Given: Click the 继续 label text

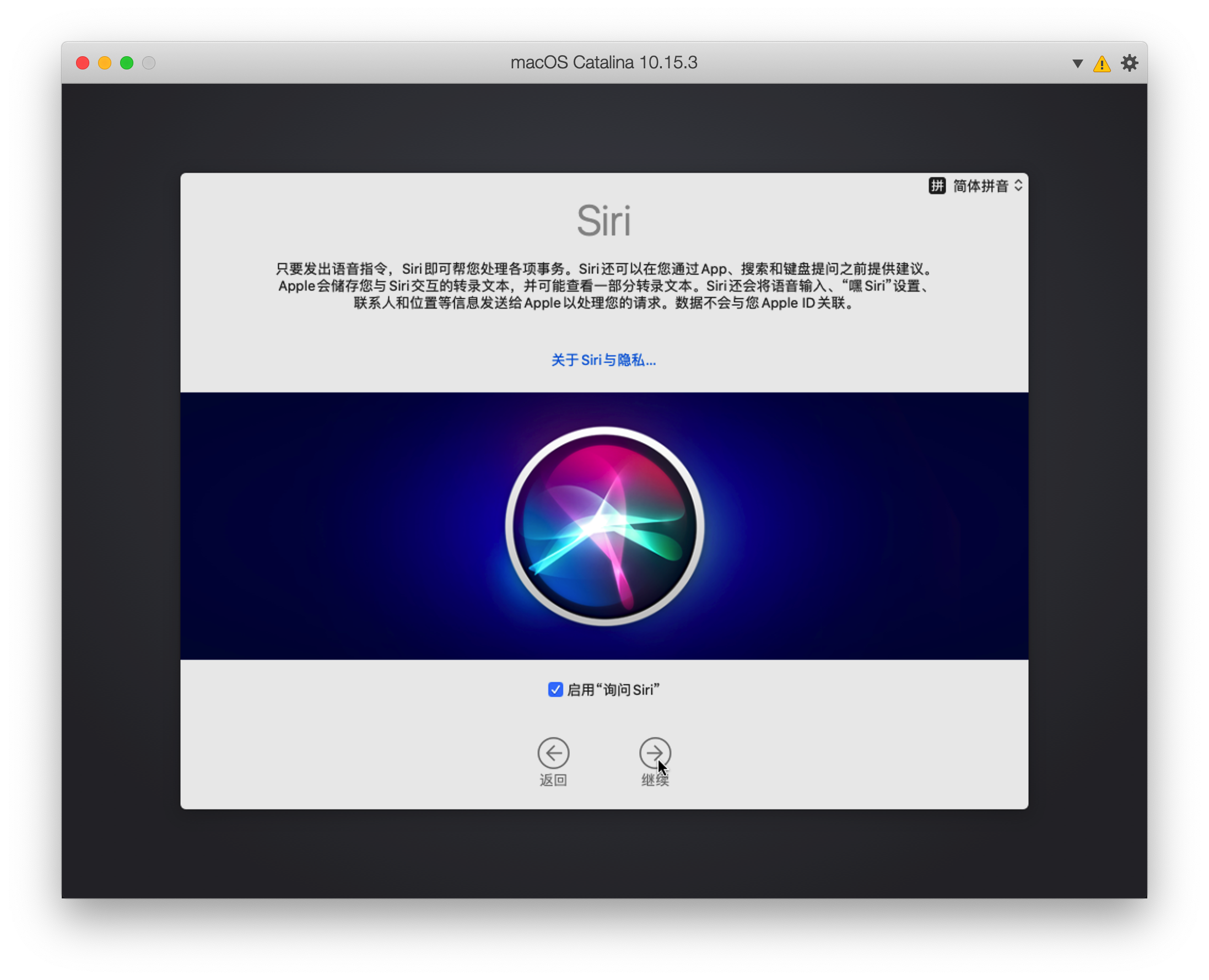Looking at the screenshot, I should pos(655,780).
